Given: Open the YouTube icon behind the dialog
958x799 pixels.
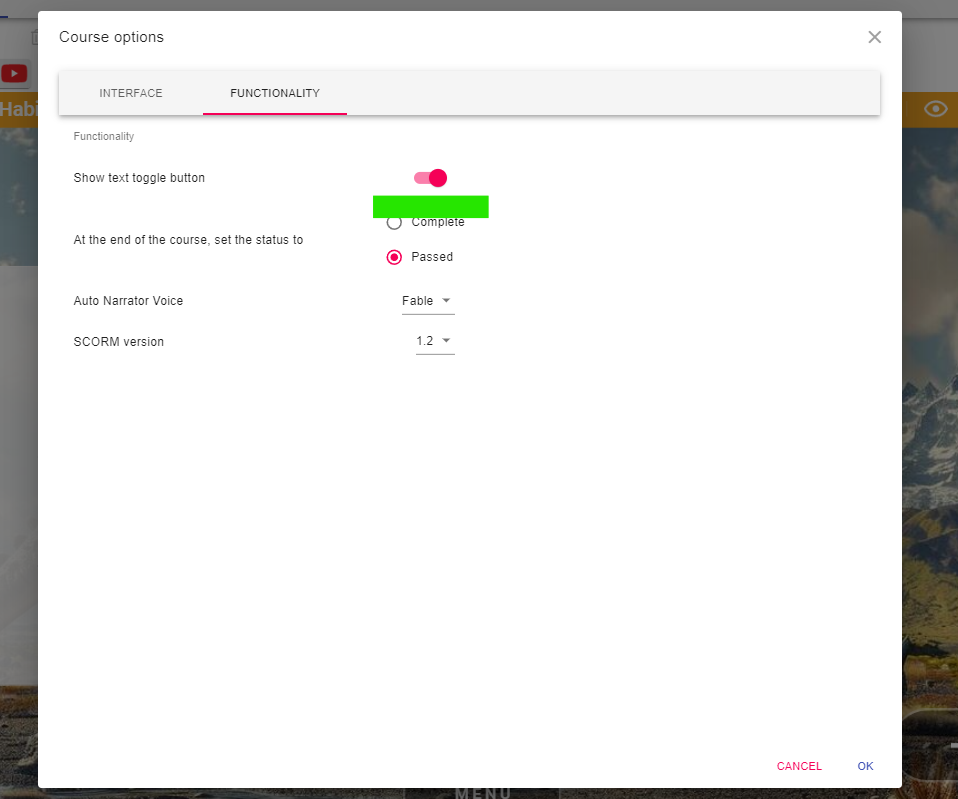Looking at the screenshot, I should click(x=14, y=74).
